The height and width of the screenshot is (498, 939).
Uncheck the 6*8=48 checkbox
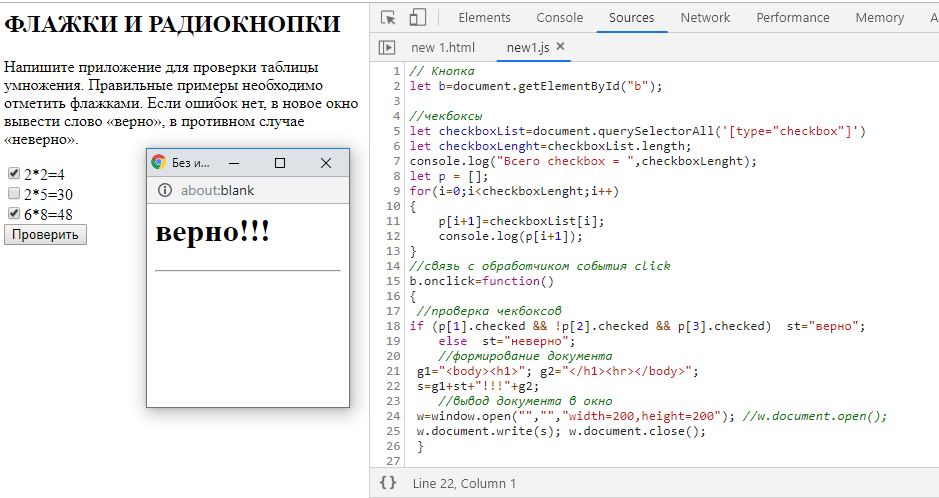[14, 214]
